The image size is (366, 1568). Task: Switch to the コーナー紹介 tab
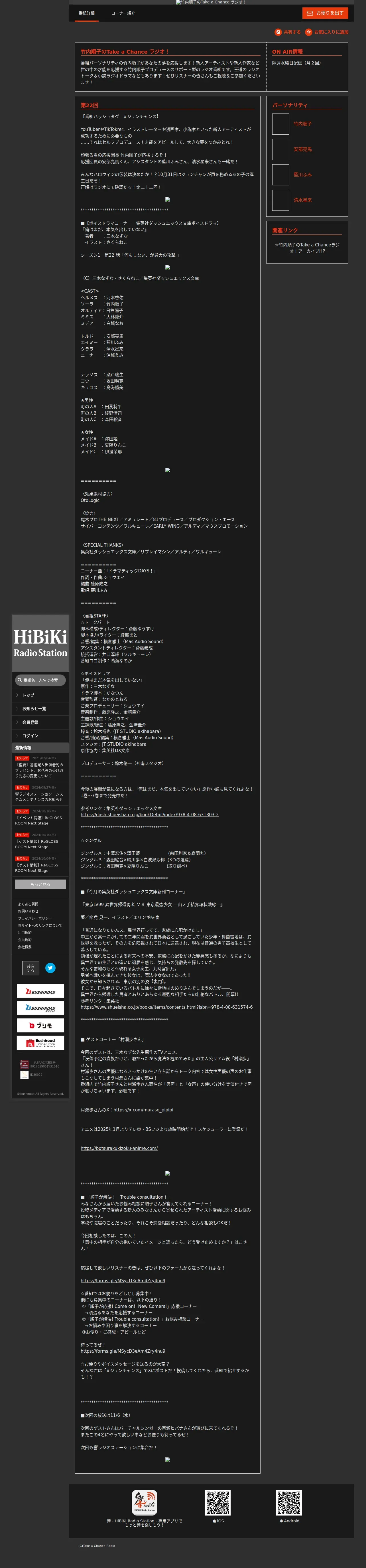tap(123, 13)
